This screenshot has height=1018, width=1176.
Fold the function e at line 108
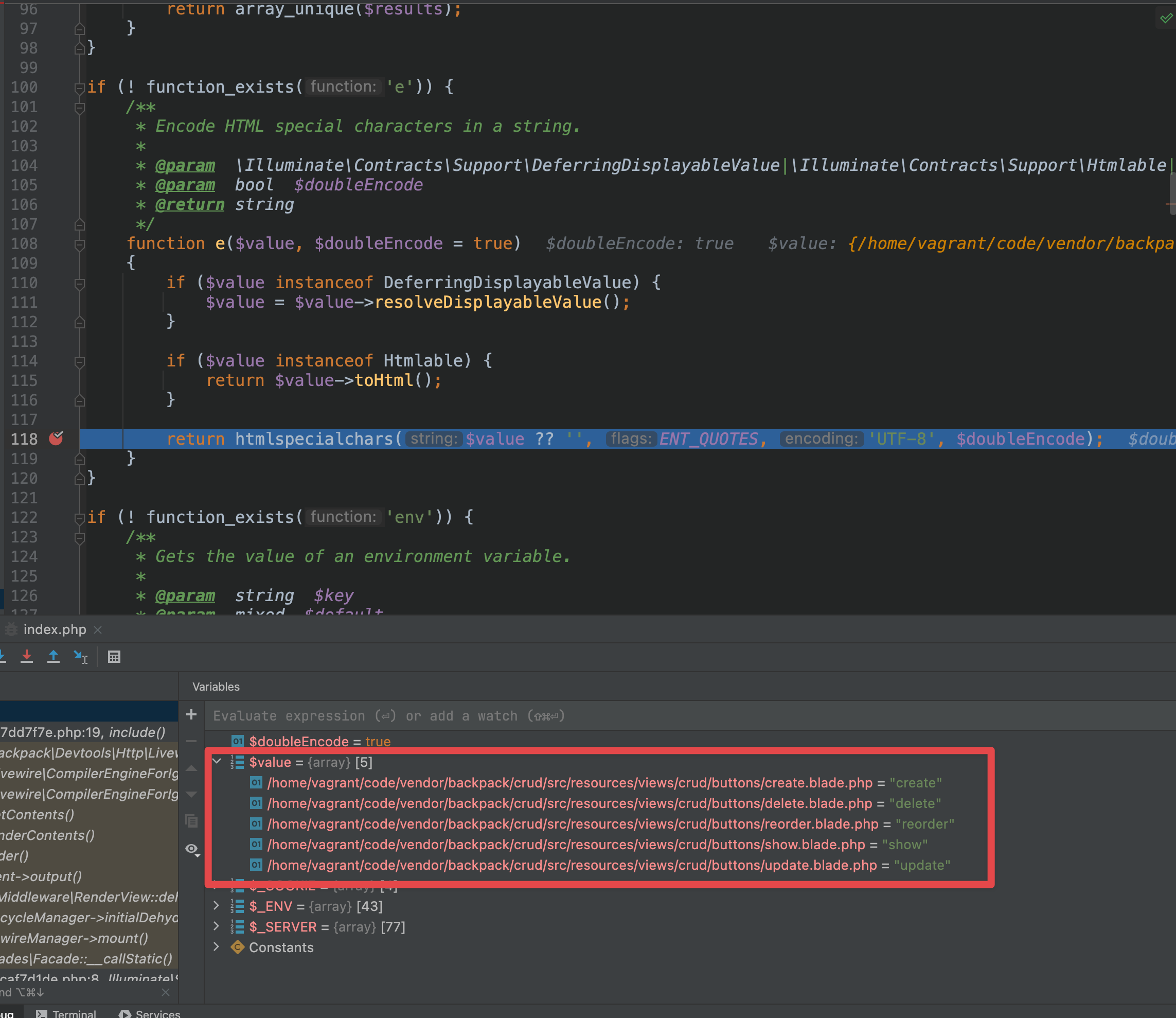[x=80, y=244]
